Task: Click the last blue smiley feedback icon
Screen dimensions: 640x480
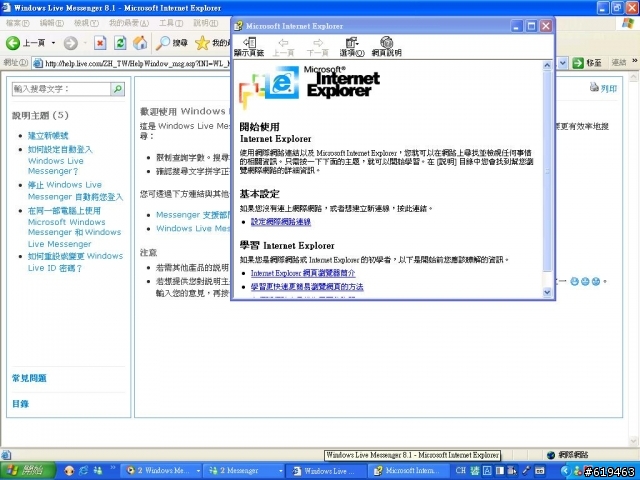Action: click(596, 281)
